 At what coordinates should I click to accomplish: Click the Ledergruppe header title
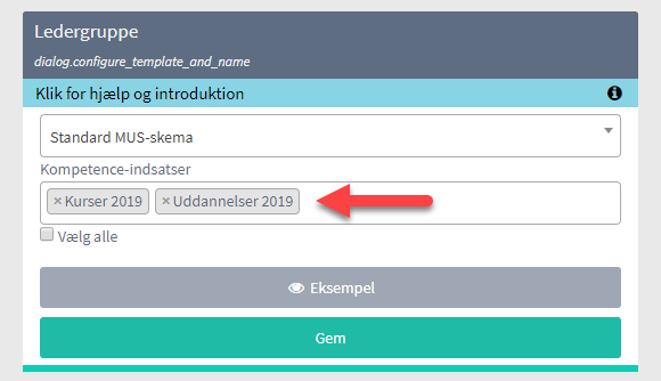86,32
